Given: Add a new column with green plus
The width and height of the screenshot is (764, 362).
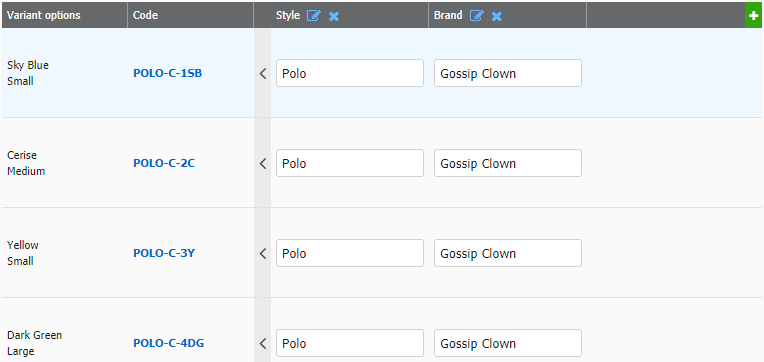Looking at the screenshot, I should (x=754, y=16).
